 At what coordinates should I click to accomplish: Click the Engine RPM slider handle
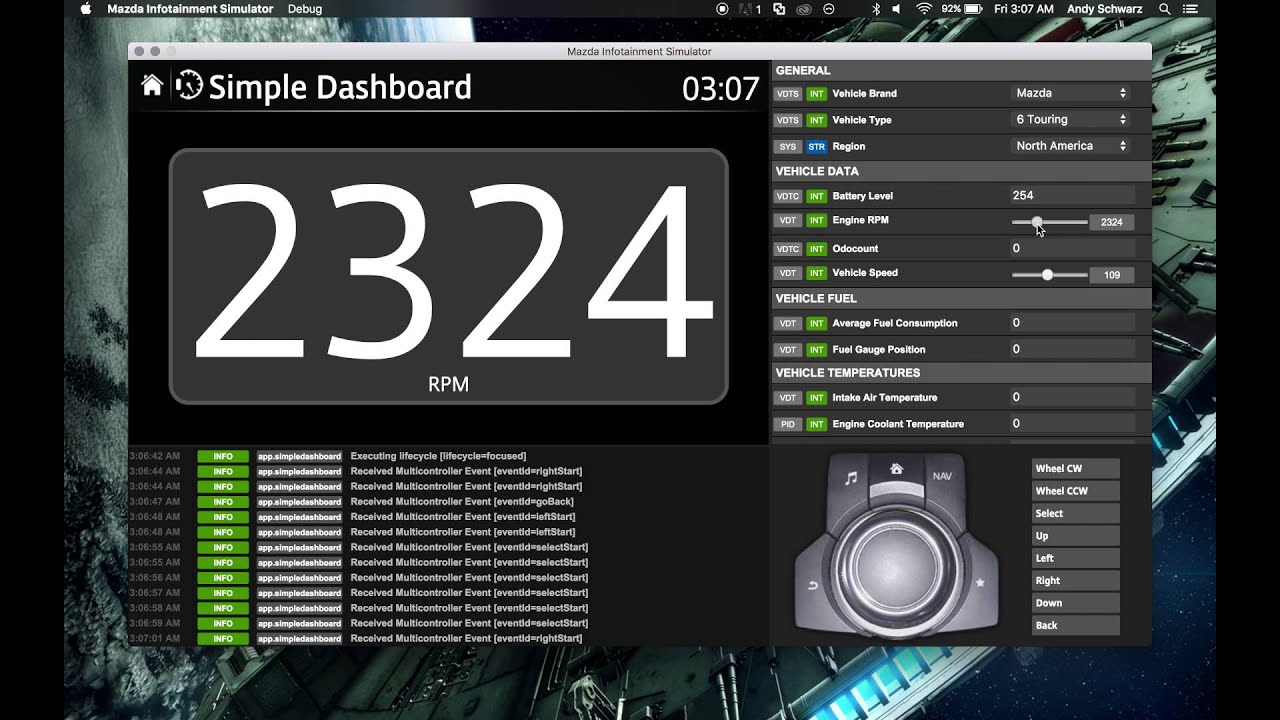(1037, 222)
